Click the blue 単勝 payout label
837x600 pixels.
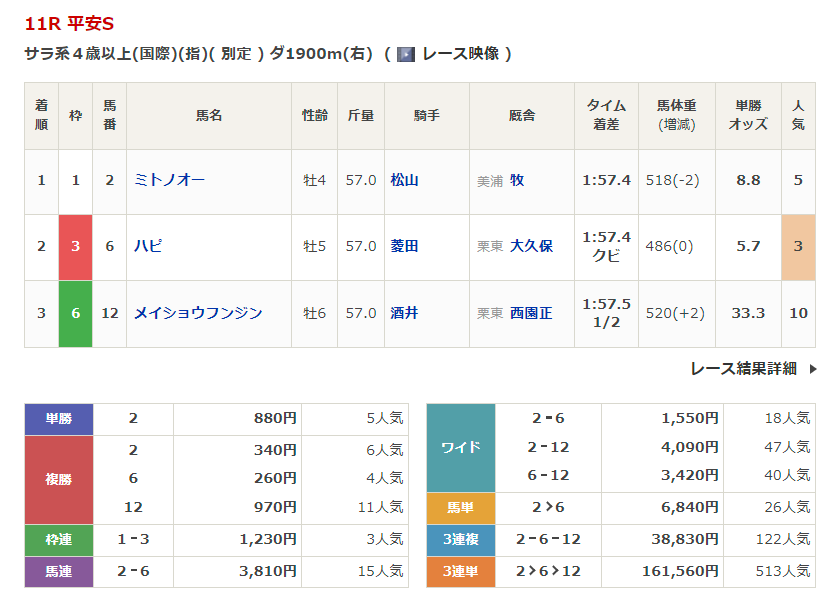pos(59,419)
